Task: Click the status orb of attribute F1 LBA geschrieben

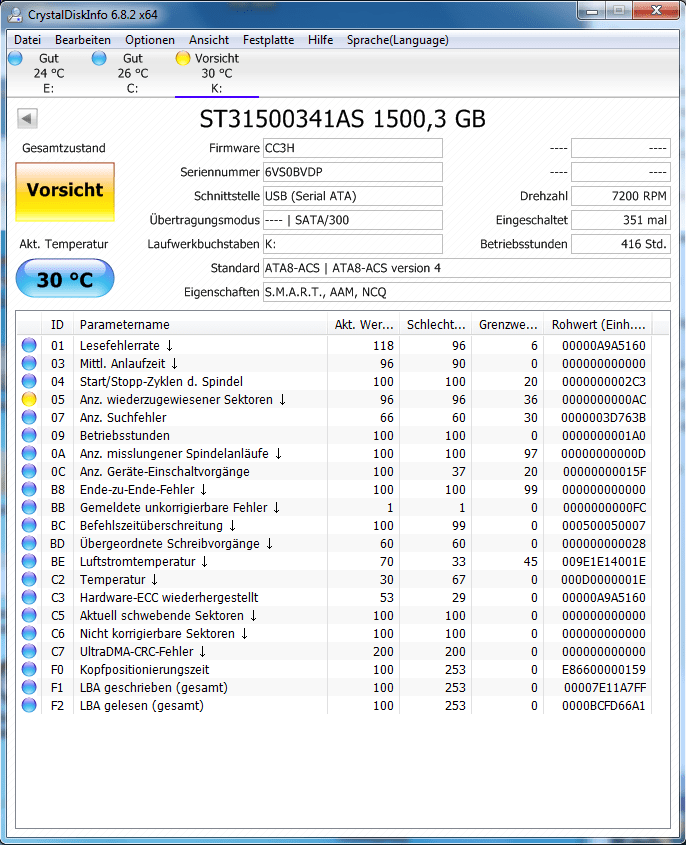Action: click(x=29, y=687)
